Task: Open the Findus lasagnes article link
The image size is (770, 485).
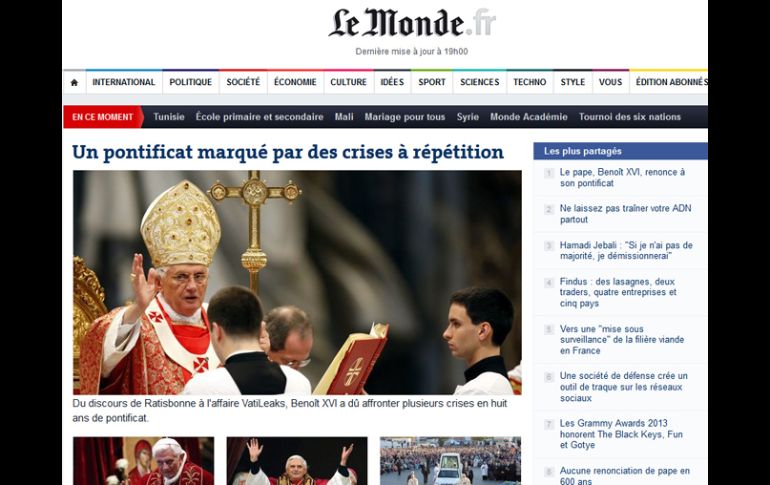Action: [618, 292]
